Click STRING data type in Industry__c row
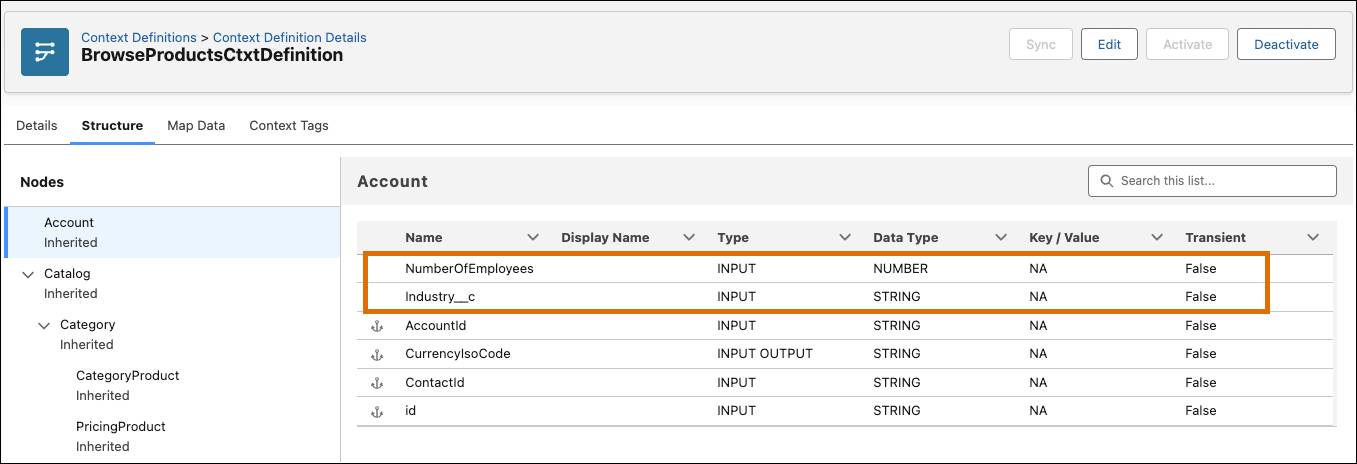The width and height of the screenshot is (1357, 464). tap(897, 297)
